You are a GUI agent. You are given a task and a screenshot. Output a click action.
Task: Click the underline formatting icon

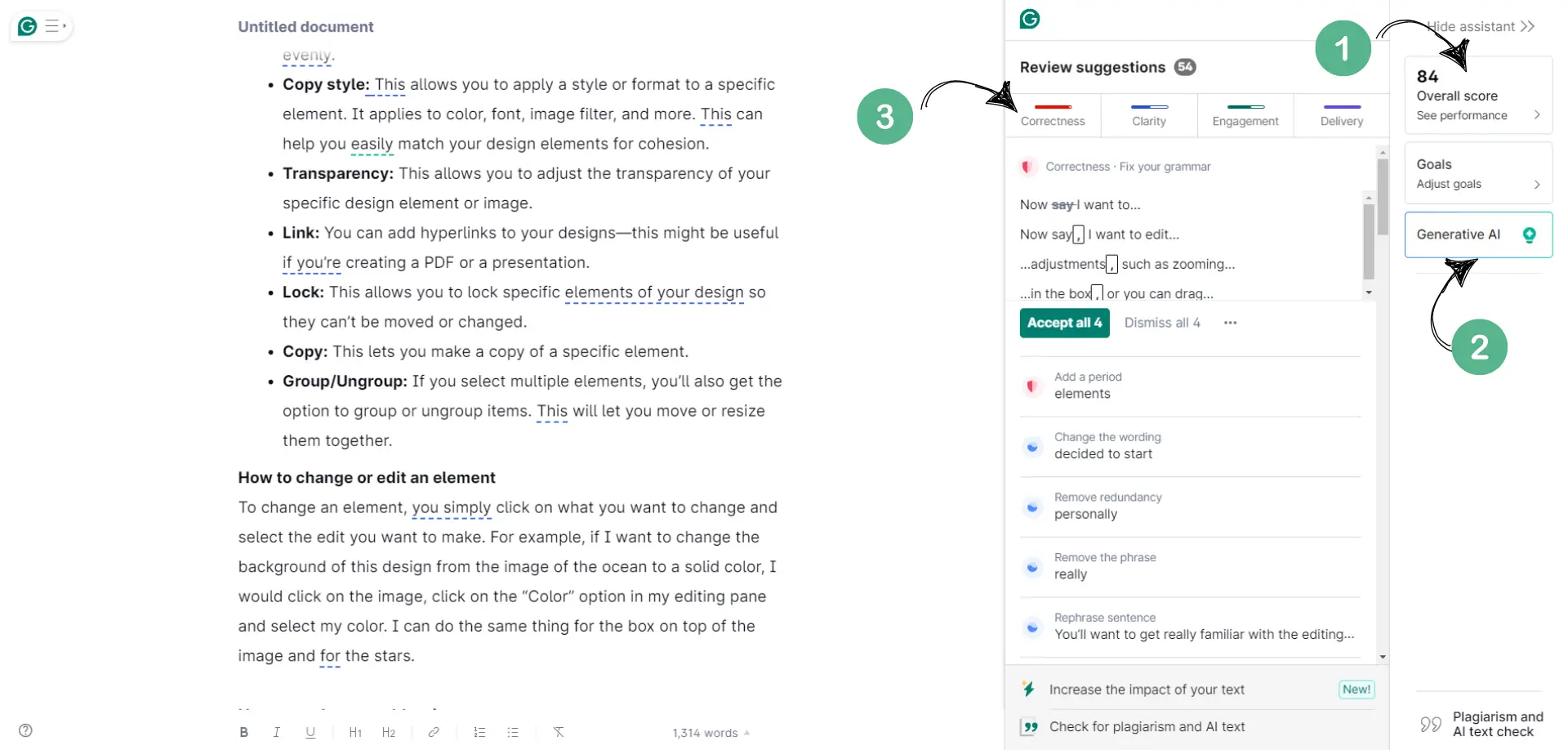point(310,732)
